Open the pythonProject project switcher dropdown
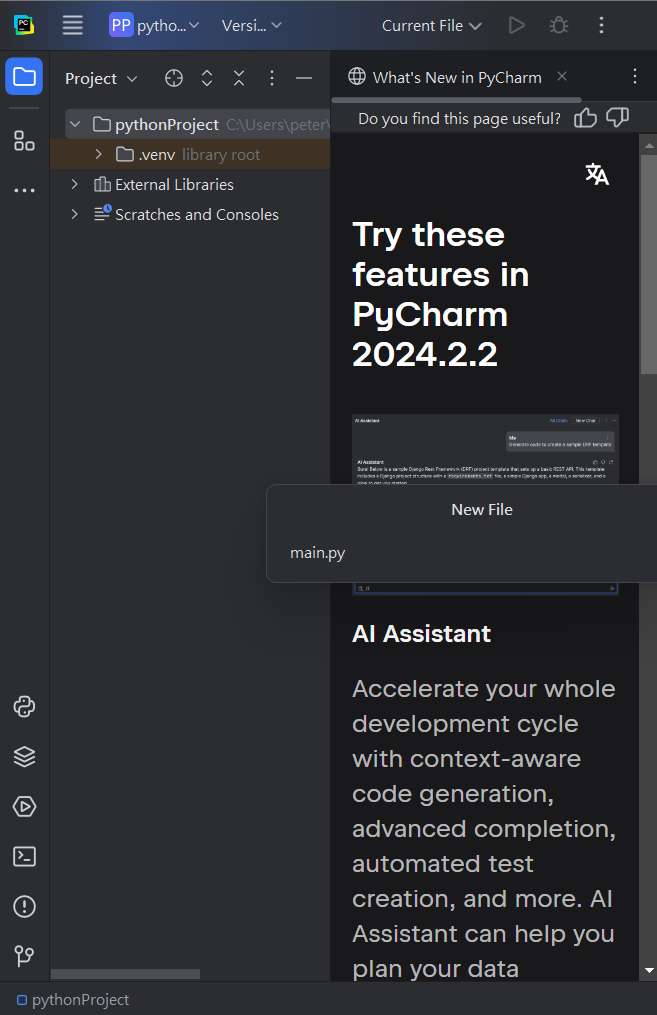This screenshot has width=657, height=1015. [x=154, y=25]
